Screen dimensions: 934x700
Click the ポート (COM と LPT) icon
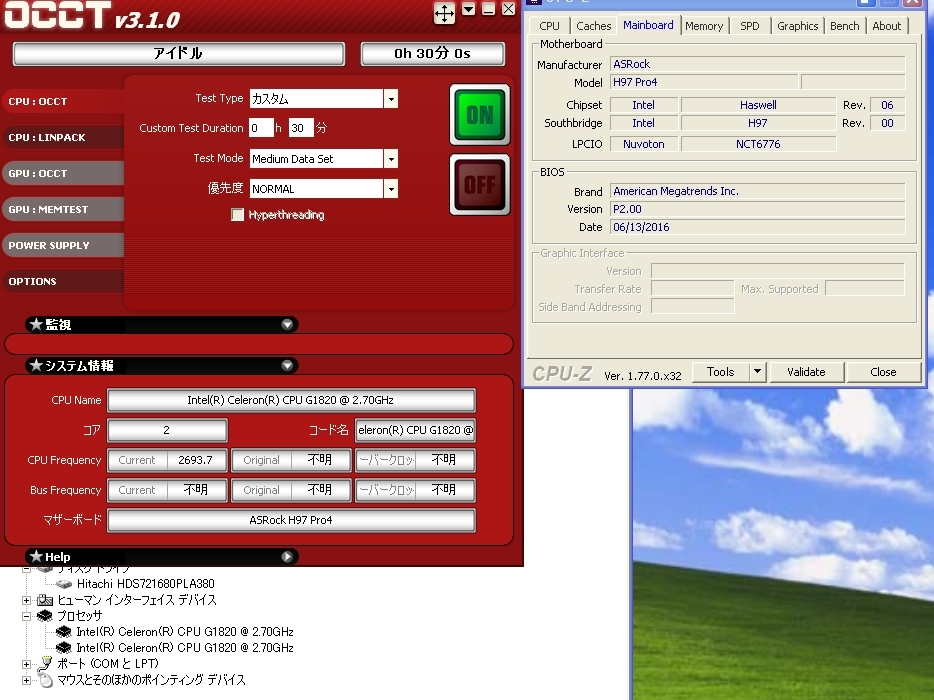pyautogui.click(x=45, y=662)
